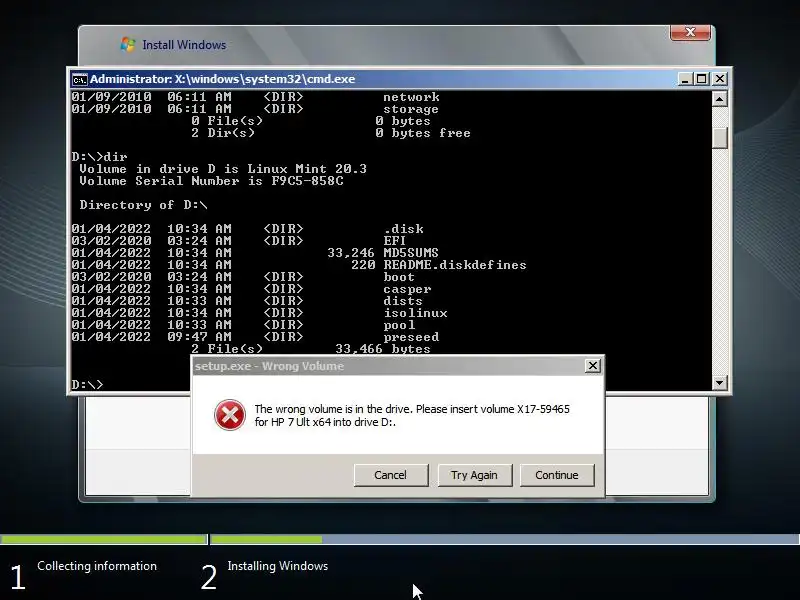Click the cmd.exe title bar icon
Screen dimensions: 800x600
pos(80,80)
